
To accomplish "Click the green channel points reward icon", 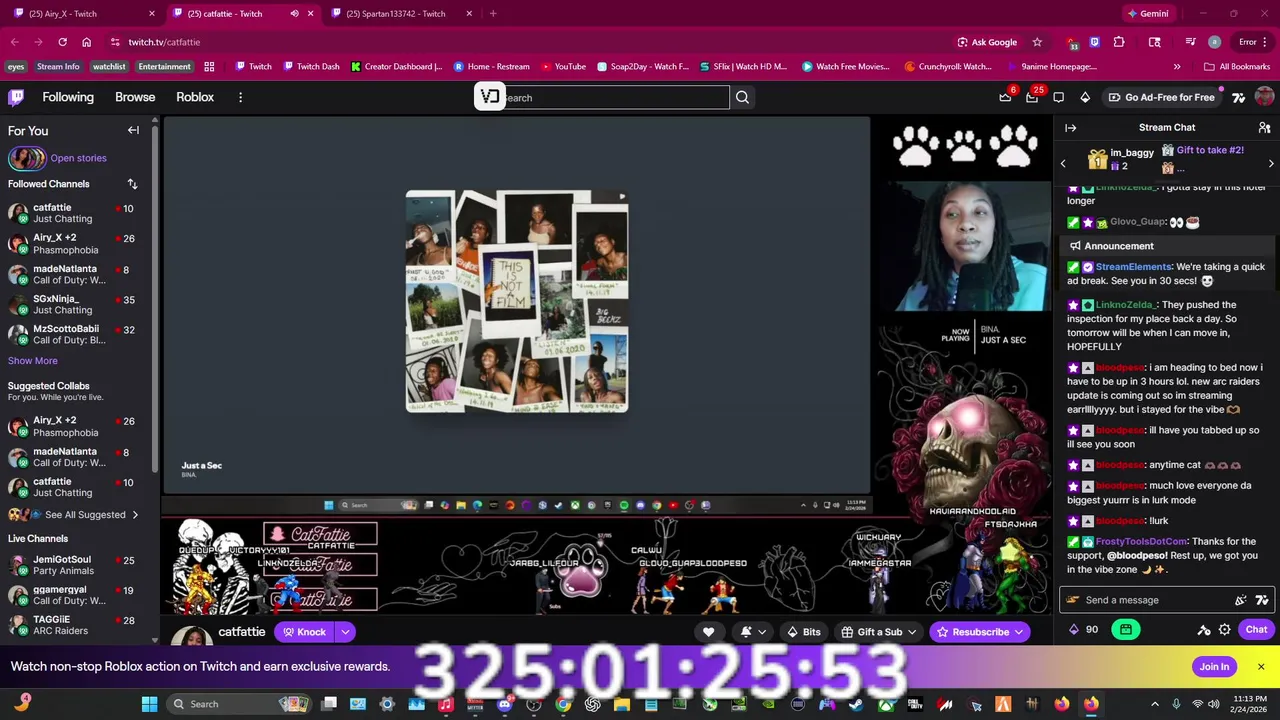I will 1126,630.
